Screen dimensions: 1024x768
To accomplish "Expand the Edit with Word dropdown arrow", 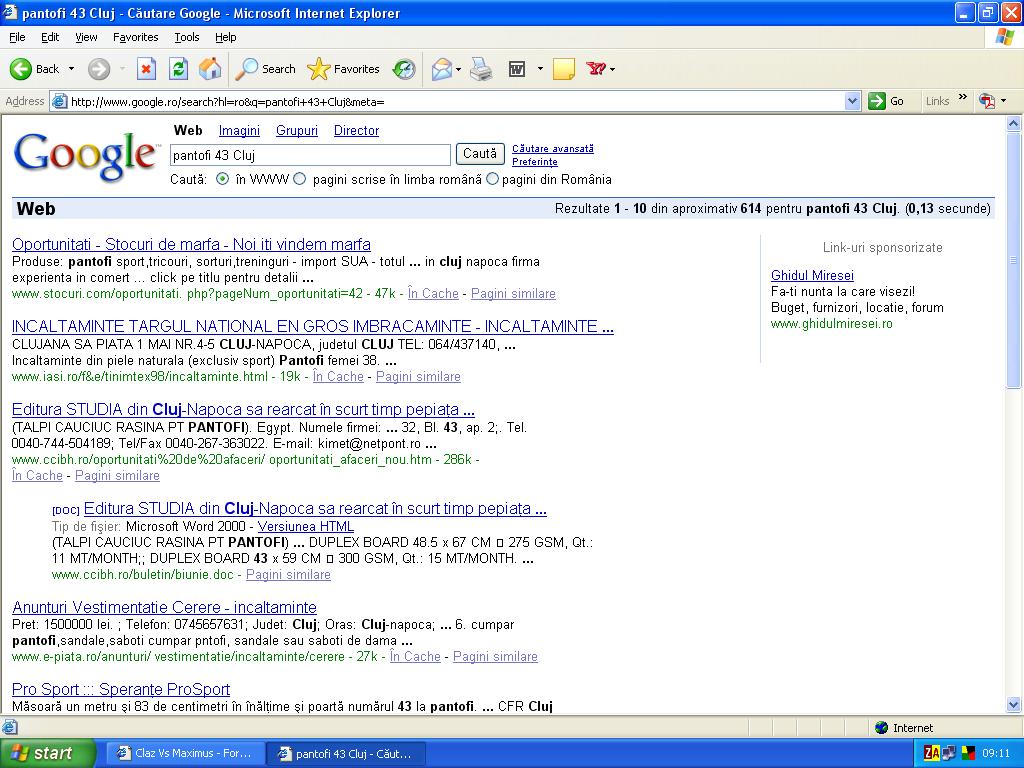I will pyautogui.click(x=540, y=69).
